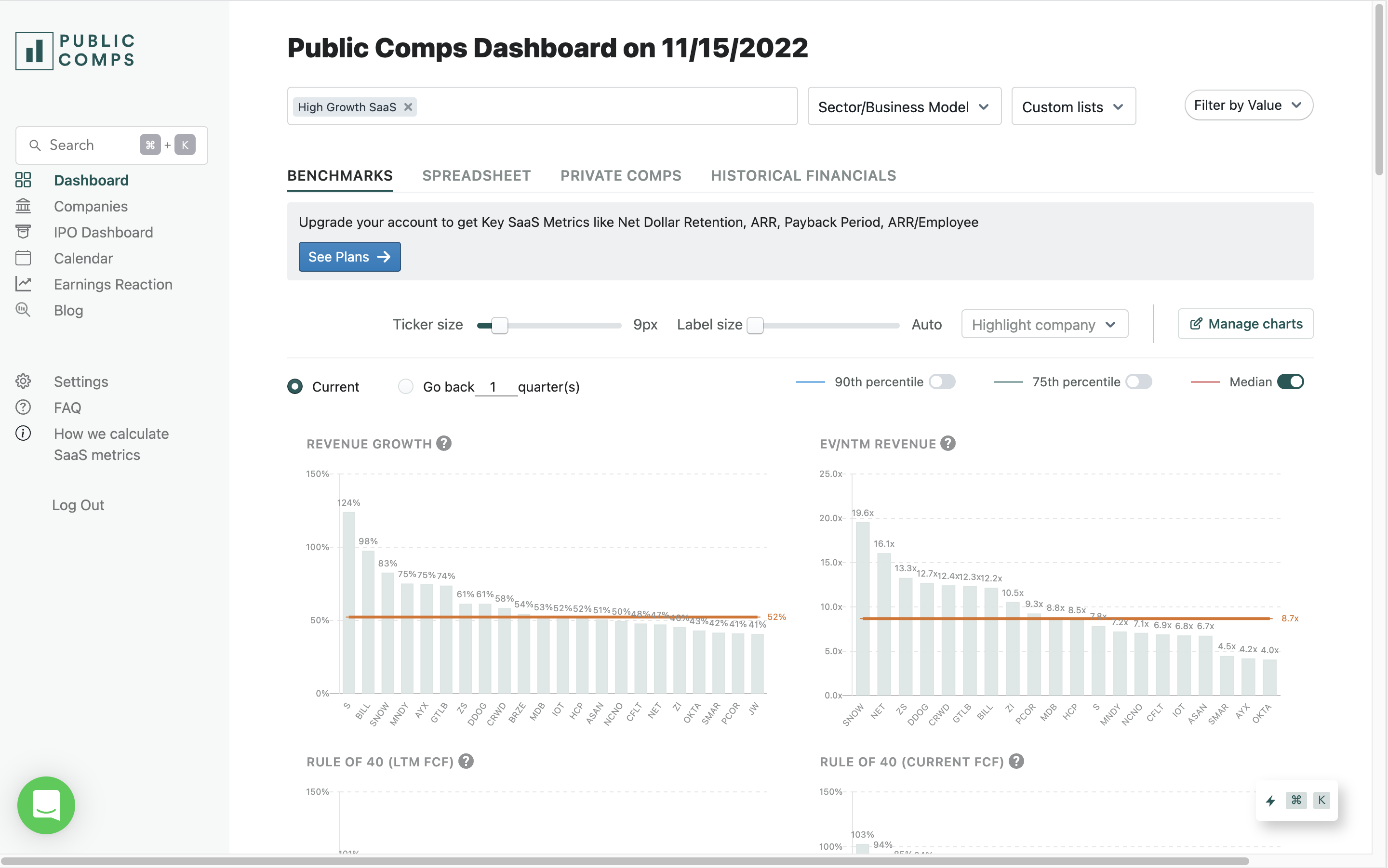Open the Historical Financials tab
The height and width of the screenshot is (868, 1388).
tap(803, 176)
